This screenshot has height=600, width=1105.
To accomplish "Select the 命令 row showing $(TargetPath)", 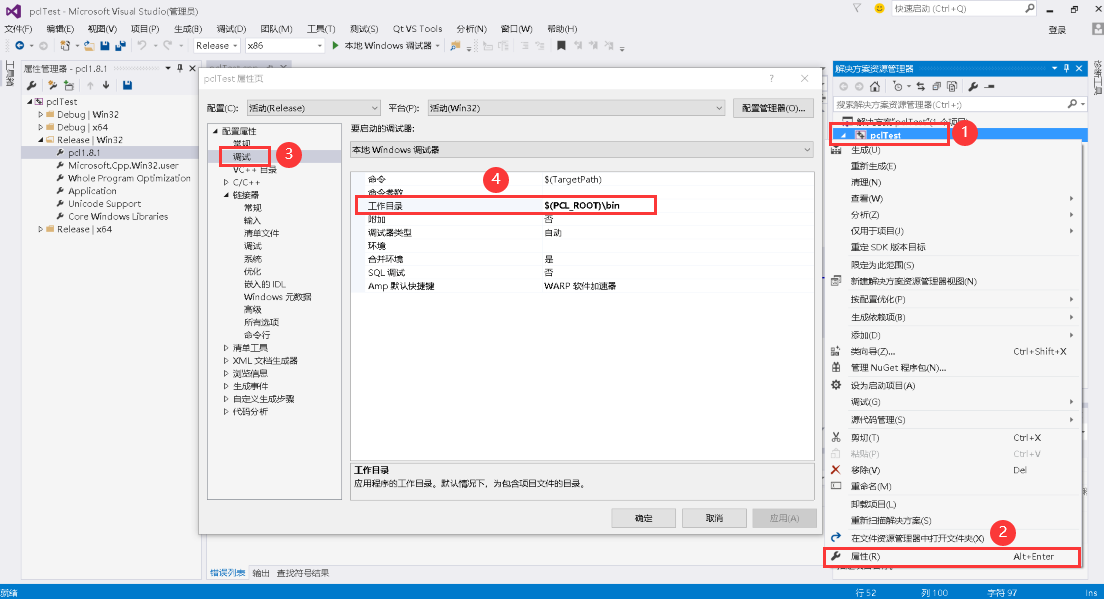I will coord(582,180).
